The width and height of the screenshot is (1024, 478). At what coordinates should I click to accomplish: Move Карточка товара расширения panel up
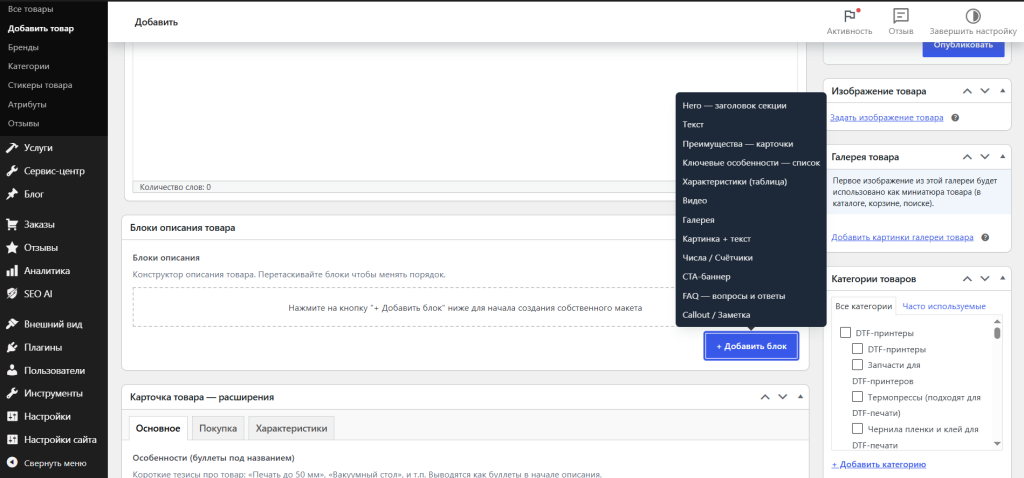point(765,397)
